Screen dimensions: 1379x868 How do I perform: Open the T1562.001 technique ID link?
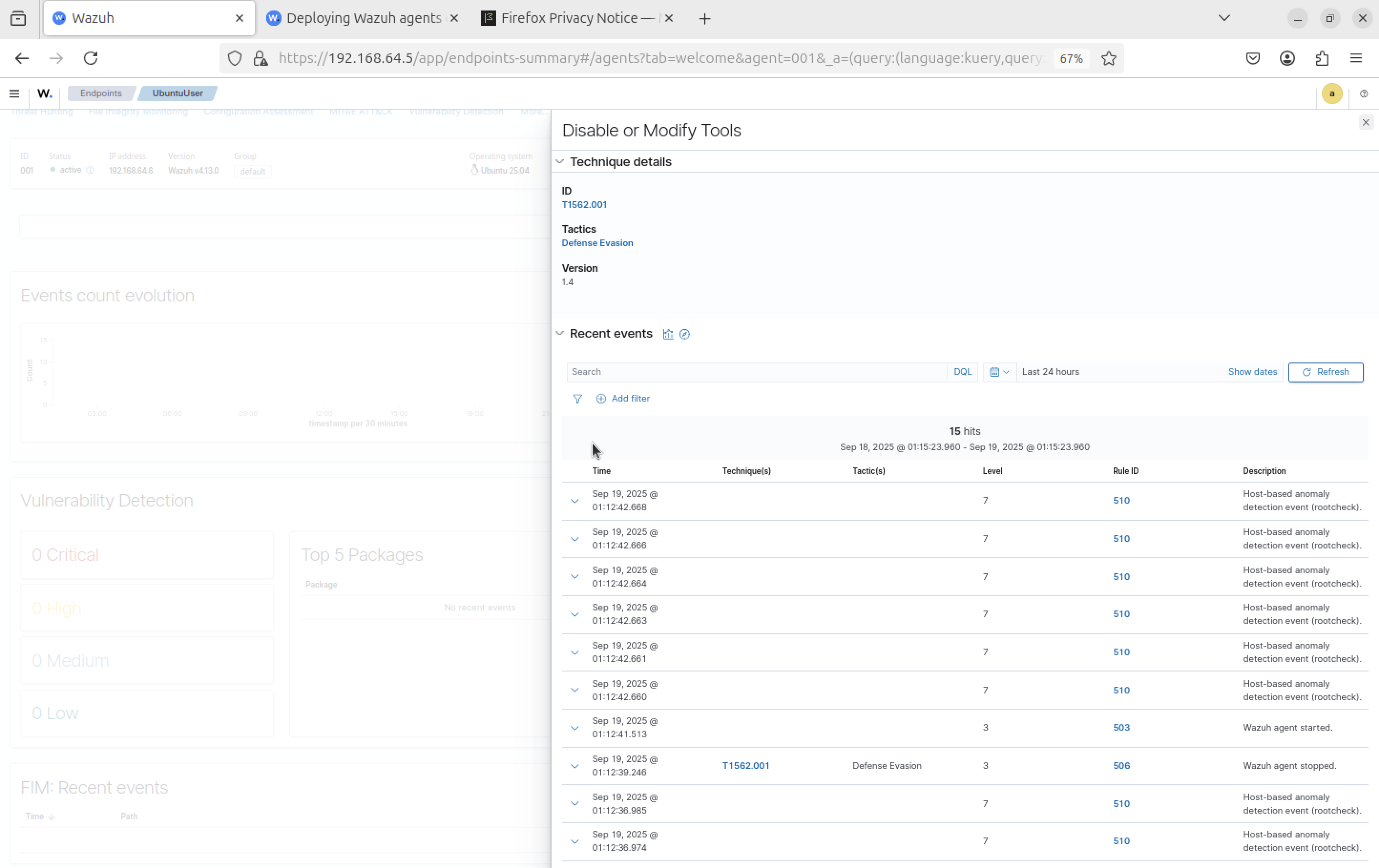584,205
